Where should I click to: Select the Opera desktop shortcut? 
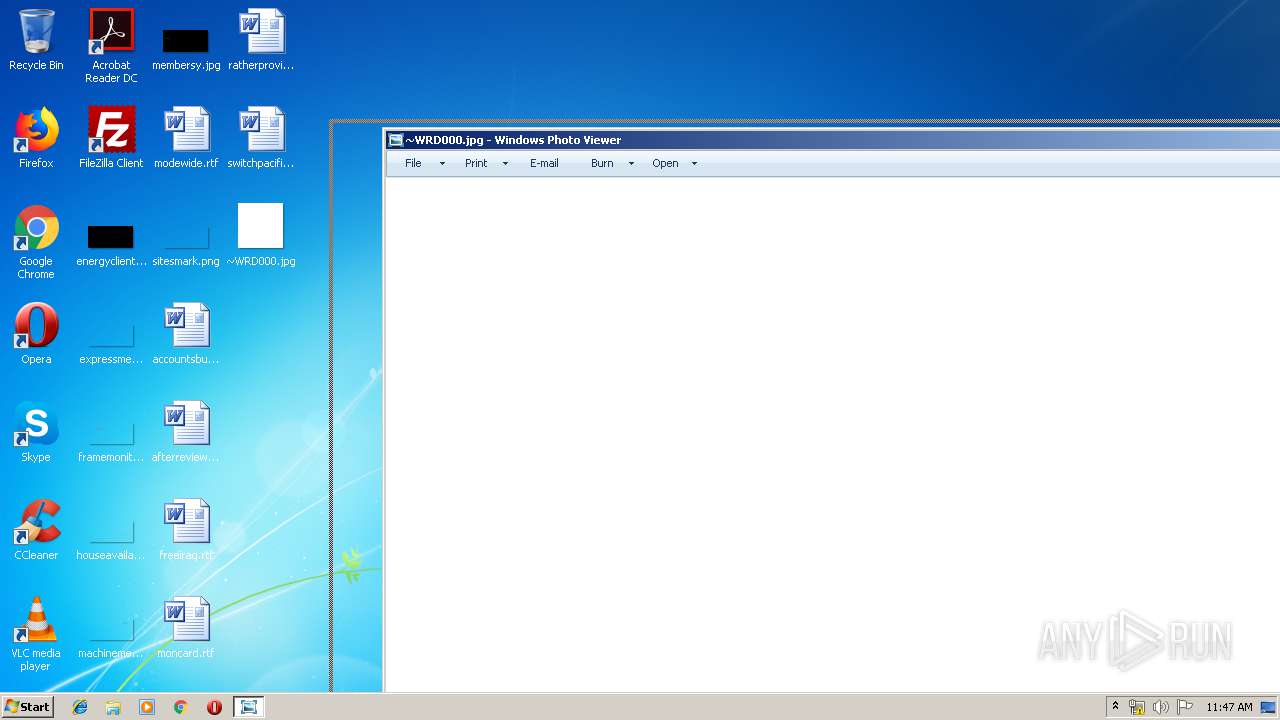coord(36,334)
